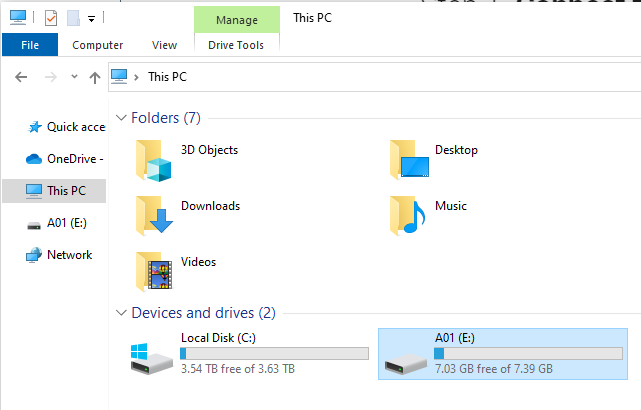The image size is (641, 410).
Task: Select the Local Disk (C:) drive icon
Action: tap(152, 358)
